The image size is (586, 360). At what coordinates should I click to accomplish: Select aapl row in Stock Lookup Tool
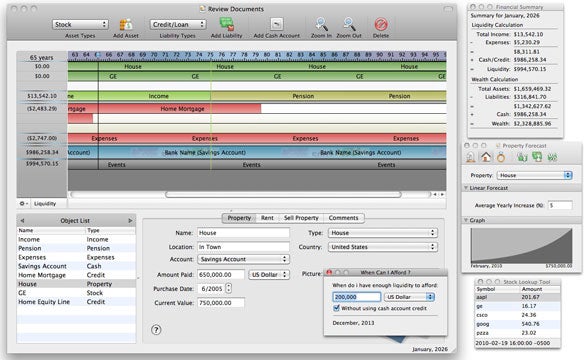tap(518, 297)
